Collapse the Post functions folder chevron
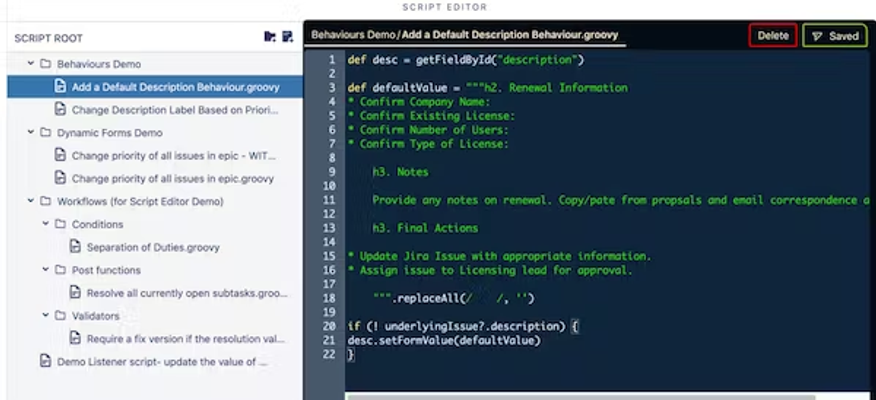876x400 pixels. (x=46, y=270)
